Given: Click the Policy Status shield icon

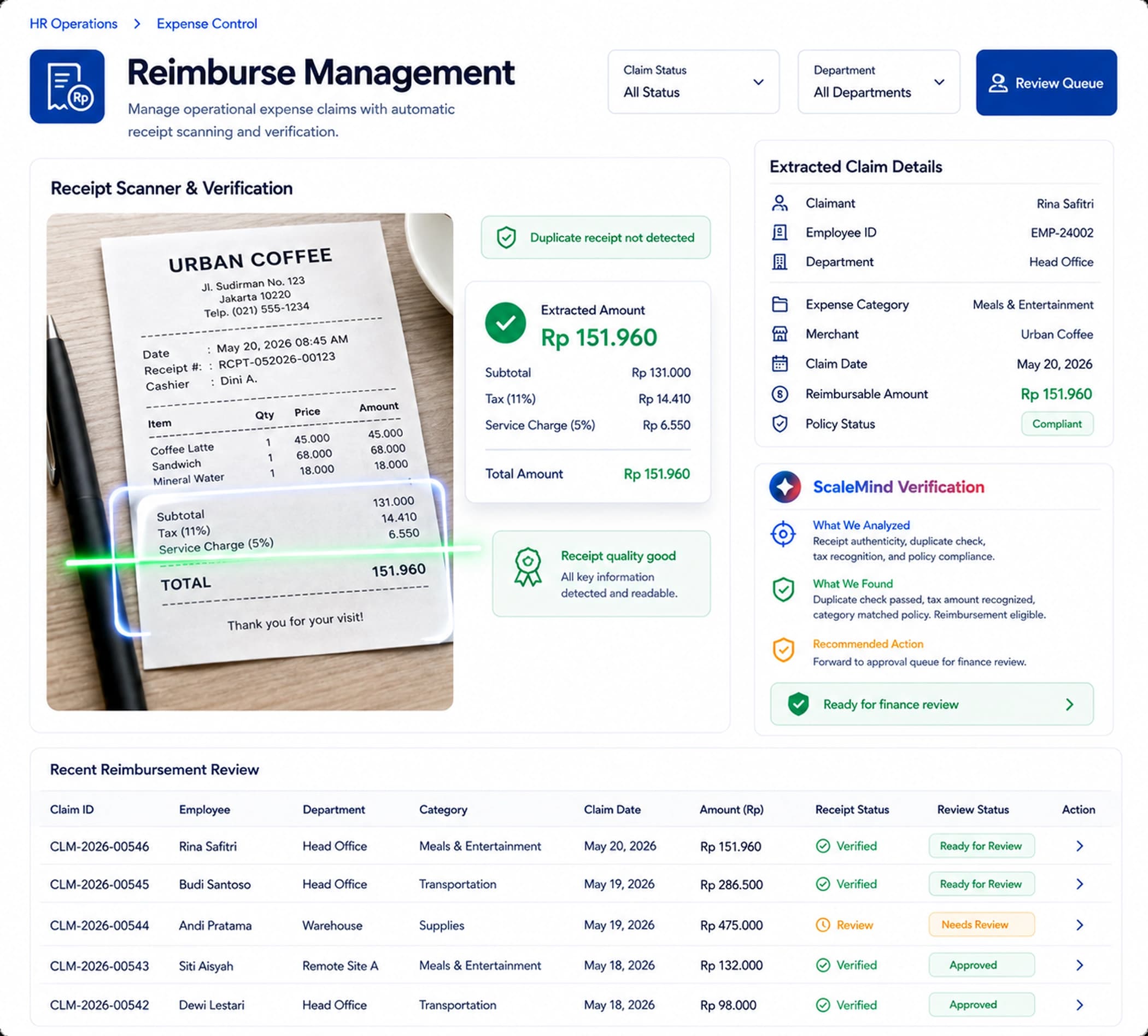Looking at the screenshot, I should tap(780, 424).
